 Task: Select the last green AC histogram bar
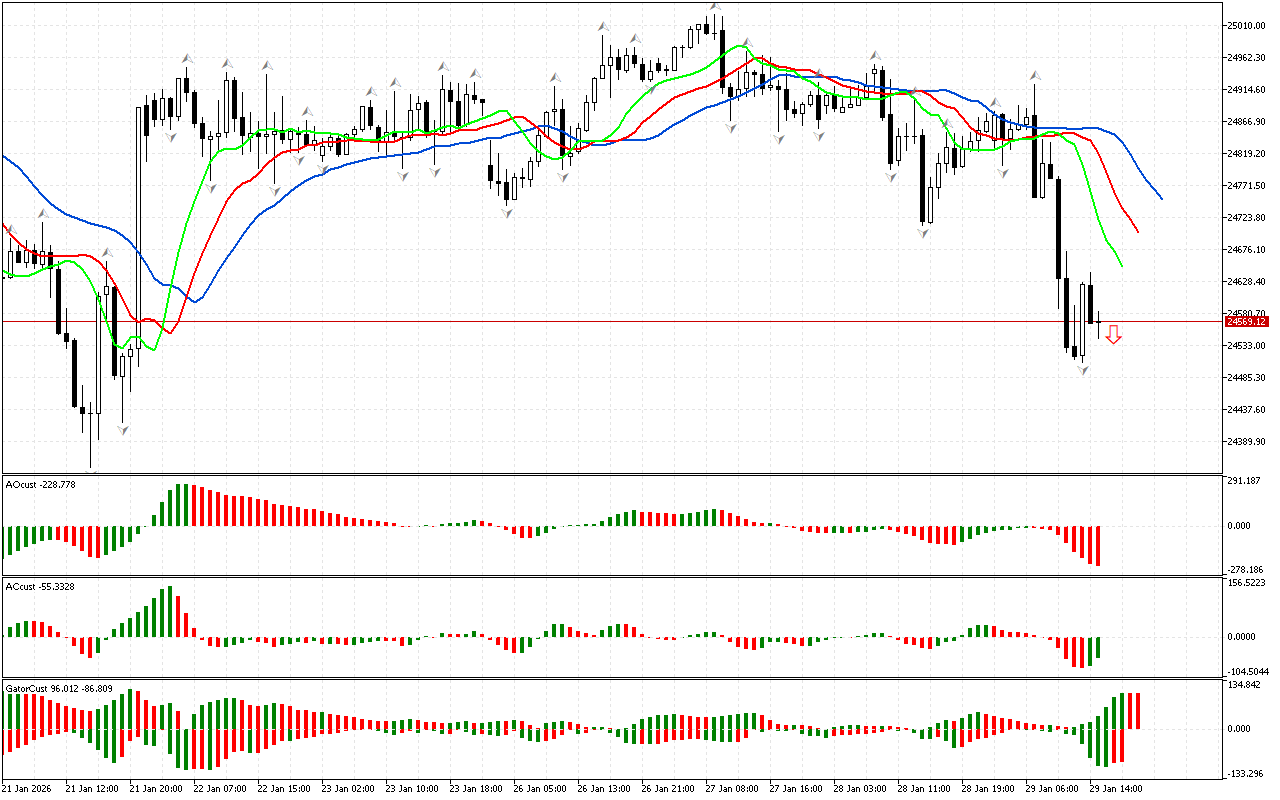(x=1097, y=648)
